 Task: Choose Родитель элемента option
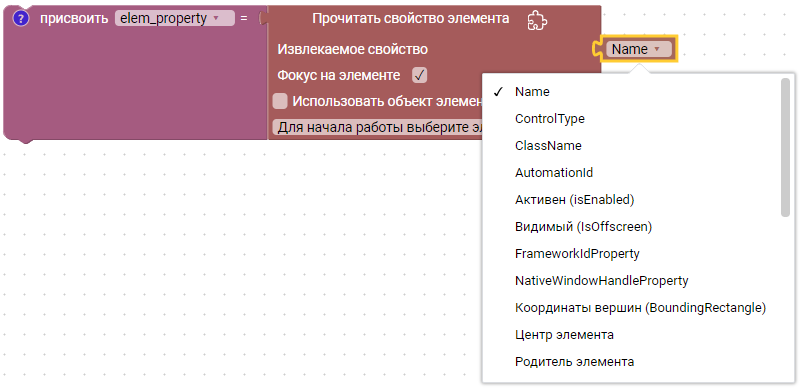point(575,362)
